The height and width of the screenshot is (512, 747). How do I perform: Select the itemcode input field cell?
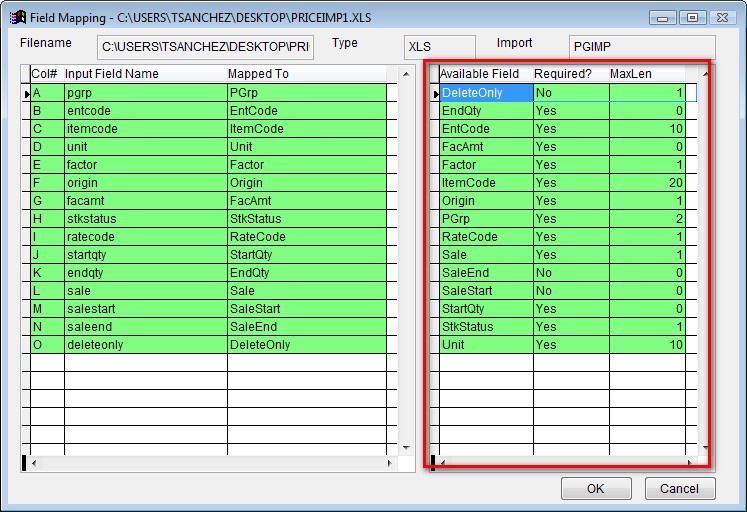click(x=146, y=129)
